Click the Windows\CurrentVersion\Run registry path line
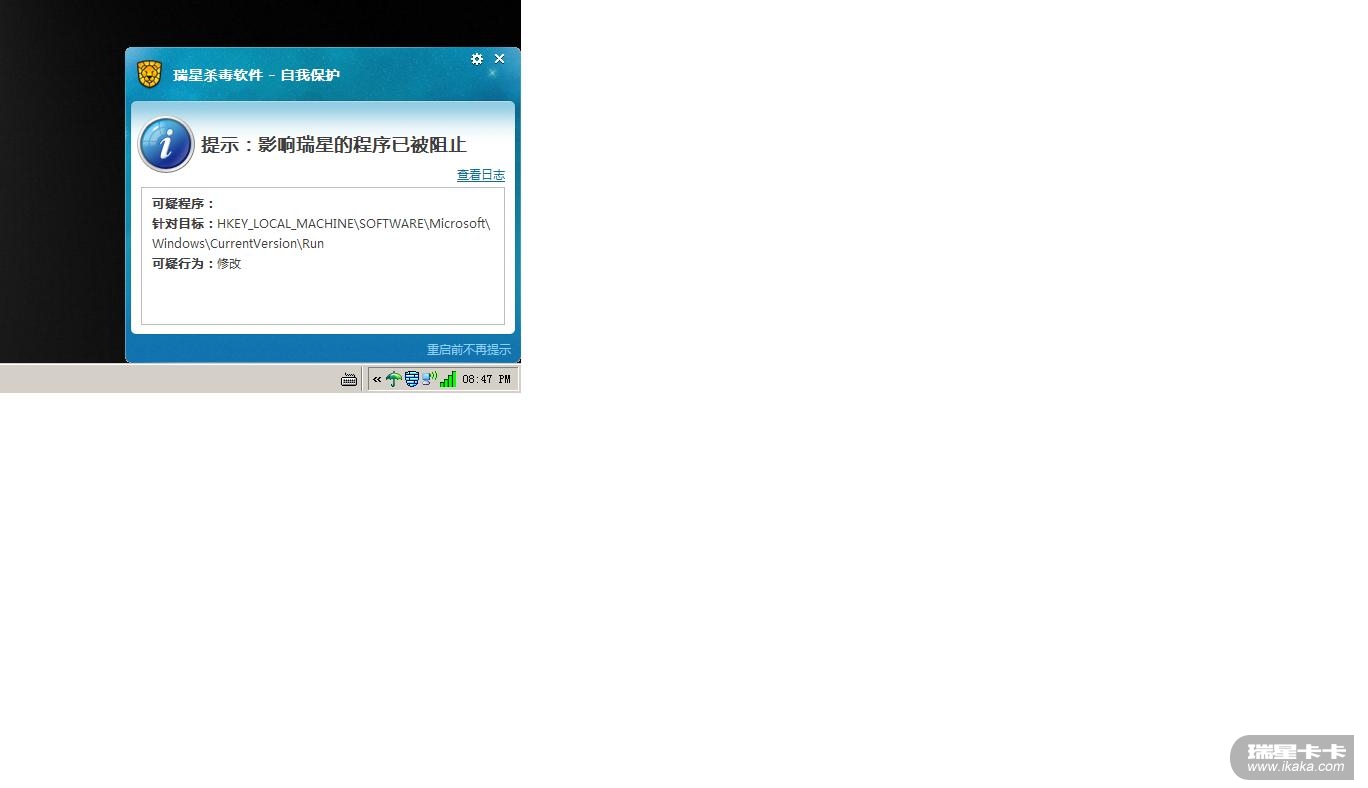The image size is (1368, 788). point(238,244)
